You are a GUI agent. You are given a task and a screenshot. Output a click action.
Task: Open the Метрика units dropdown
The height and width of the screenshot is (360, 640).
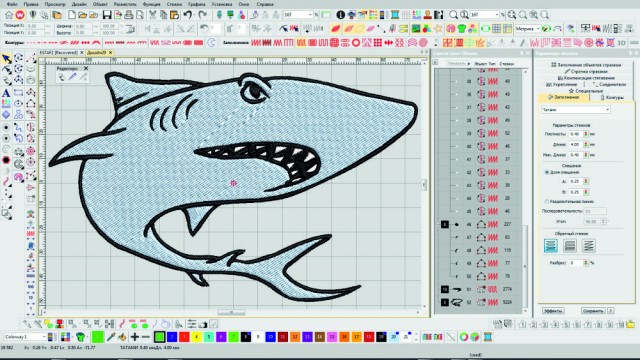[539, 29]
